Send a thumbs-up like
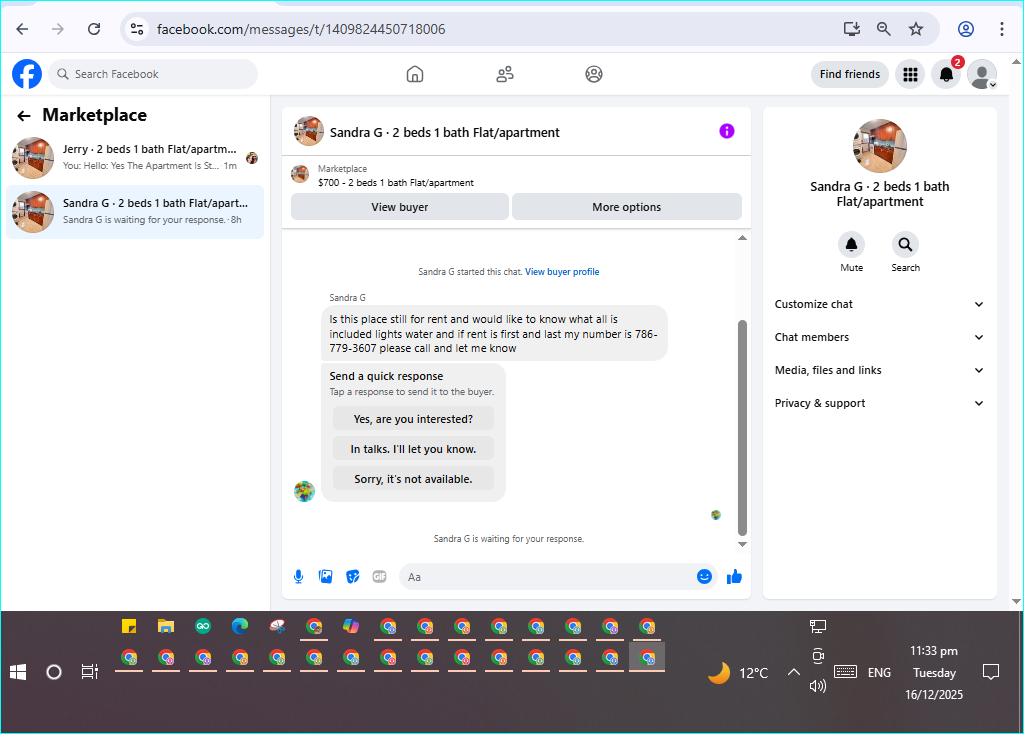The height and width of the screenshot is (734, 1024). pyautogui.click(x=735, y=577)
